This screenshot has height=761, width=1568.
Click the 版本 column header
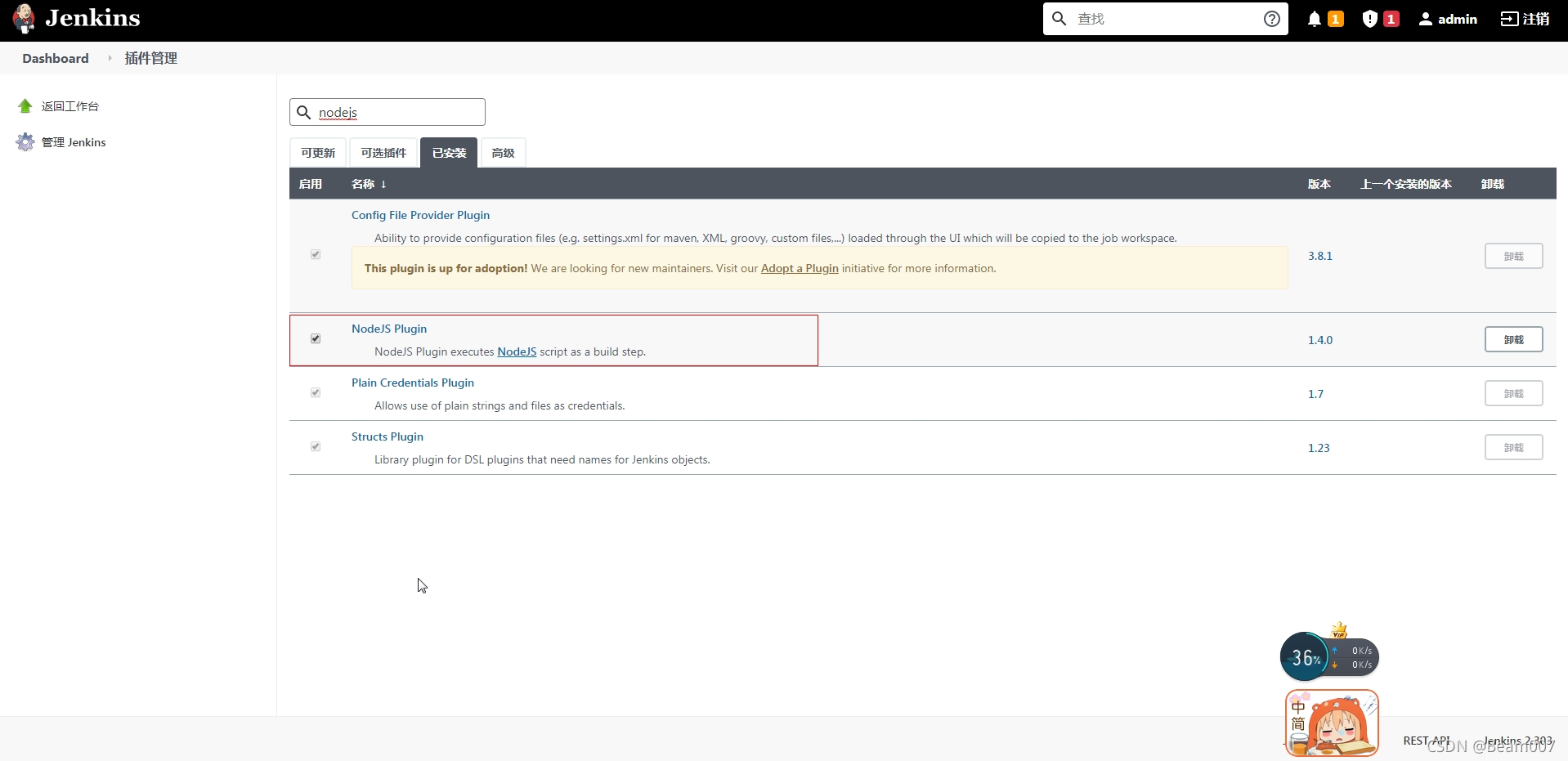(1319, 184)
